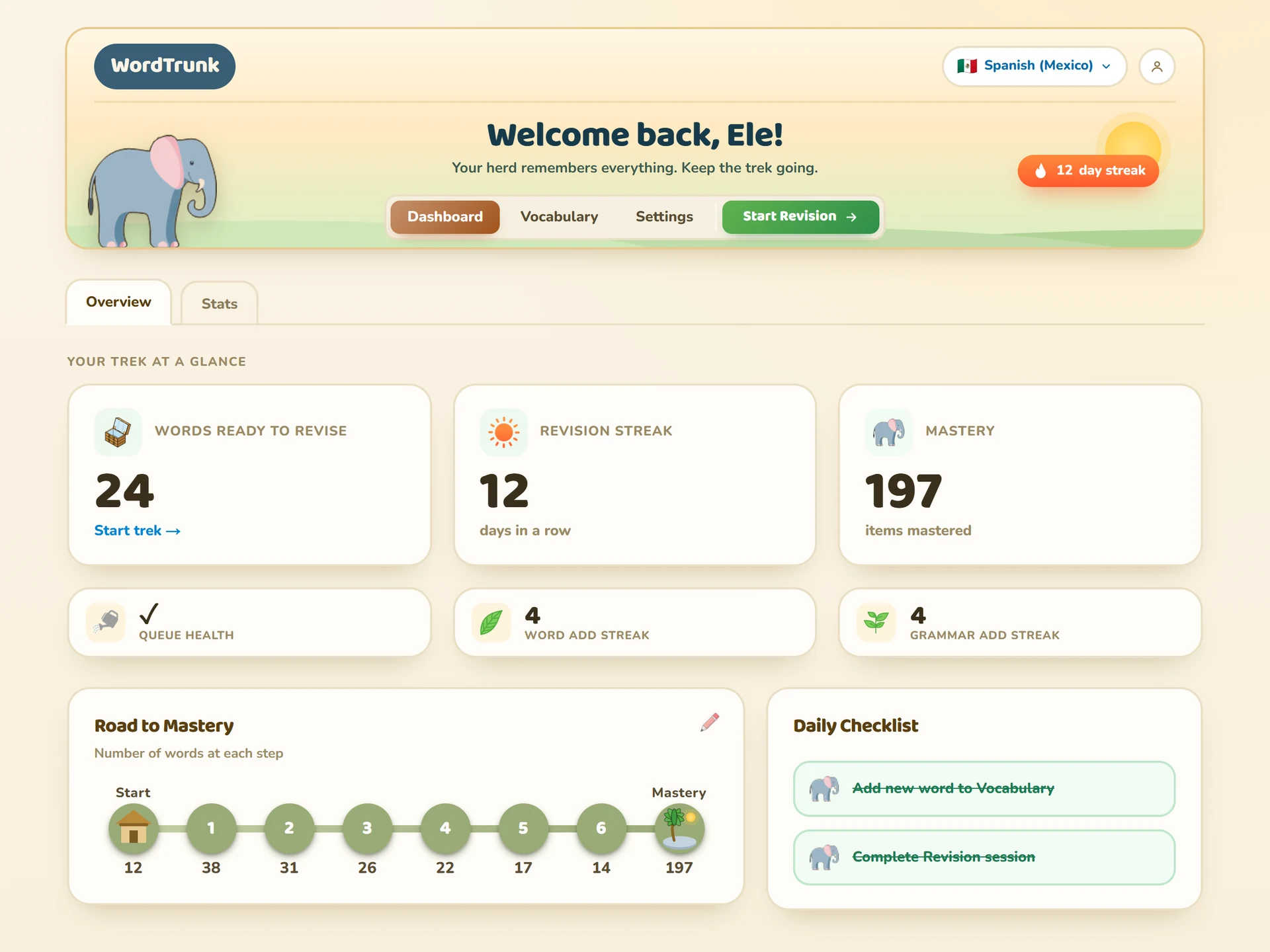Open the Spanish (Mexico) language dropdown
The width and height of the screenshot is (1270, 952).
(1034, 66)
